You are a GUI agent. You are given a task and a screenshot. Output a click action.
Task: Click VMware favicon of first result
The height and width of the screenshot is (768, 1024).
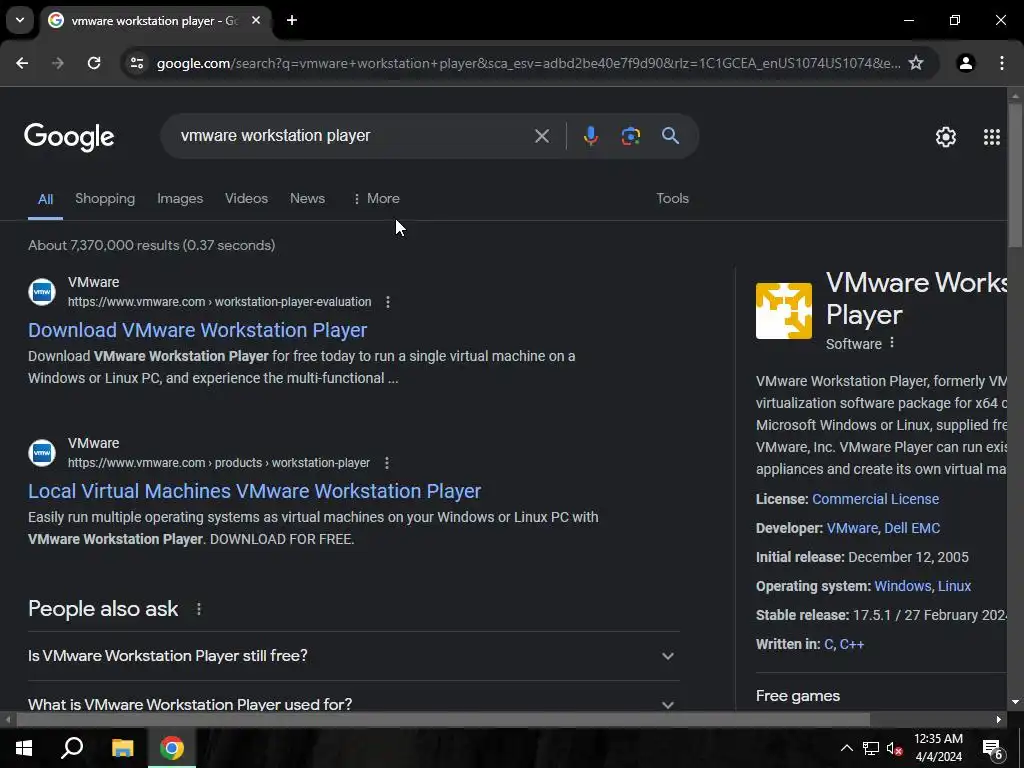click(x=42, y=291)
